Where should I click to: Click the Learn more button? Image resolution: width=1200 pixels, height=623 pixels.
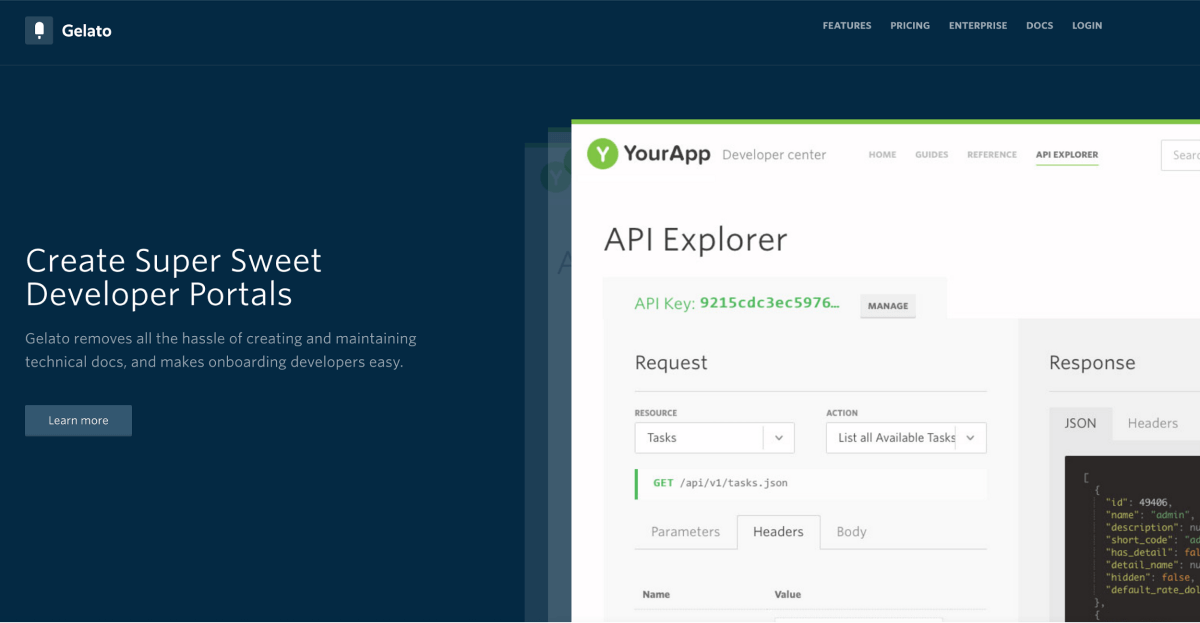pos(78,420)
